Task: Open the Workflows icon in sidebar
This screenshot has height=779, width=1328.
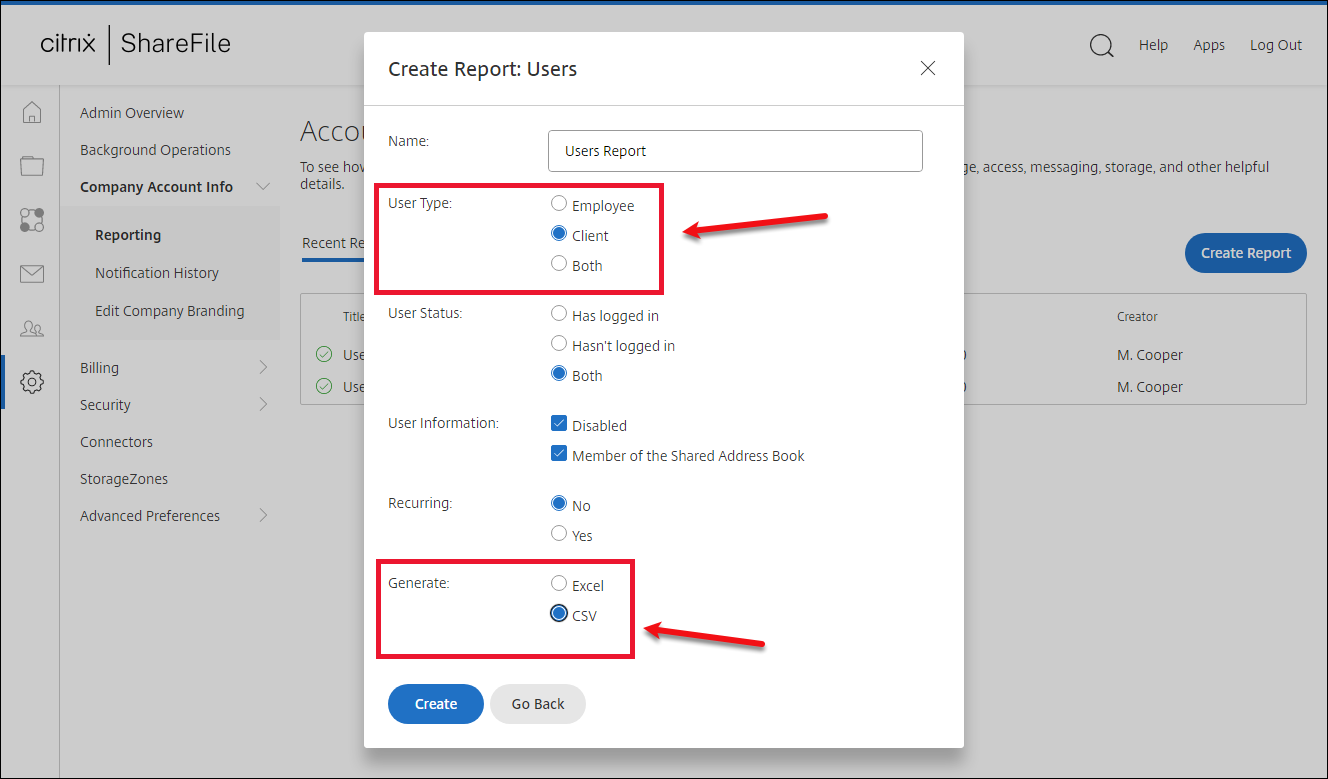Action: click(x=32, y=220)
